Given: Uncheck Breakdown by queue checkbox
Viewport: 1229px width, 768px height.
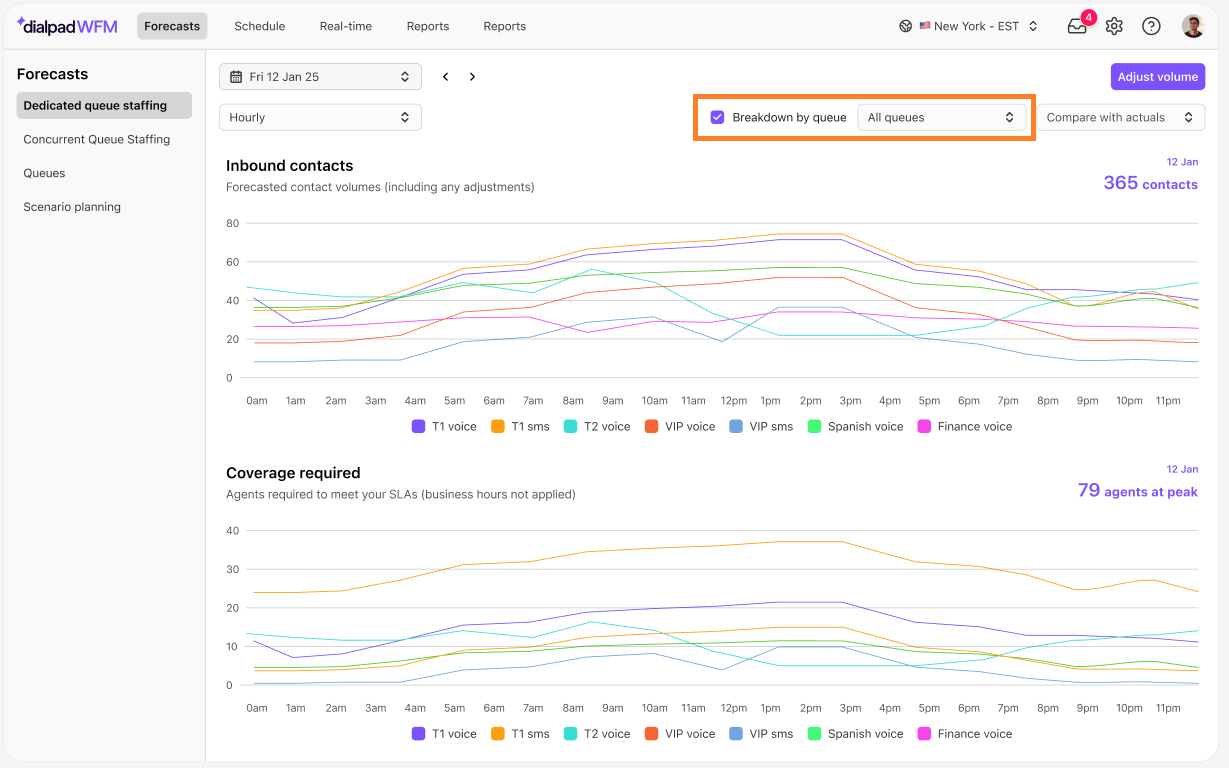Looking at the screenshot, I should point(717,117).
